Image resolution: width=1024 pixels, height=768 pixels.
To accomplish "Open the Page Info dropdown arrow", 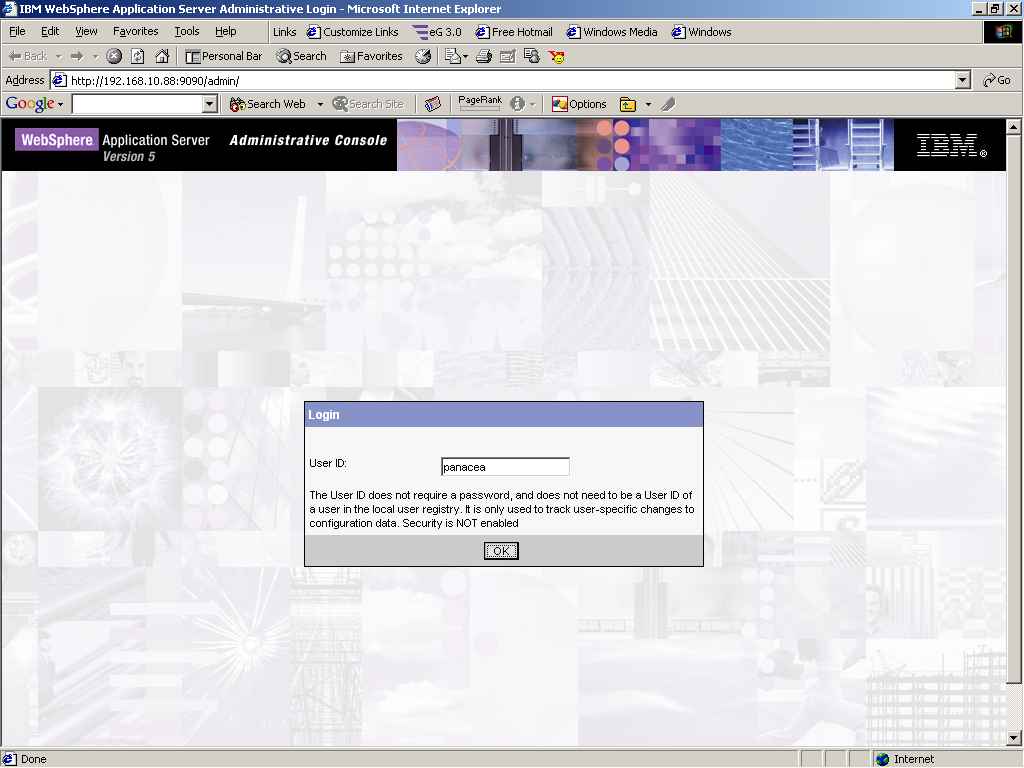I will [532, 104].
